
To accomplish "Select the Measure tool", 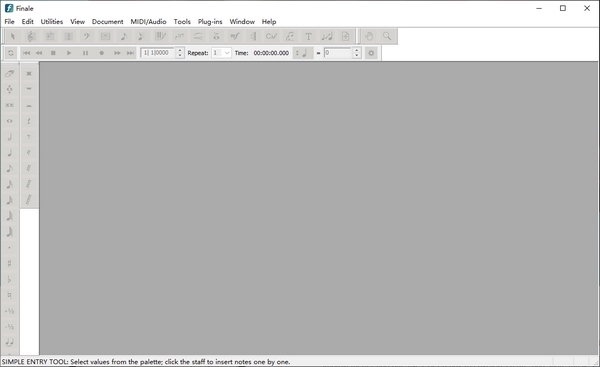I will coord(105,36).
